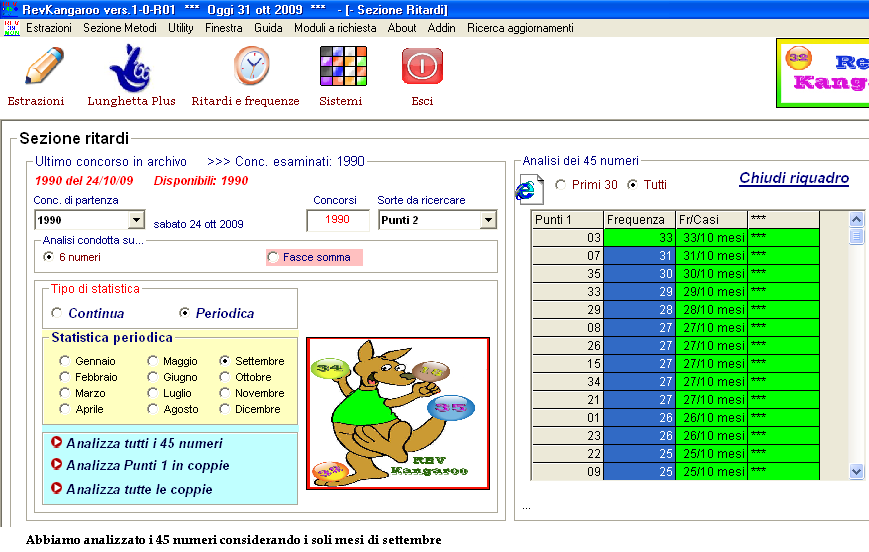Image resolution: width=869 pixels, height=552 pixels.
Task: Click the 29/10 mesi cell
Action: (711, 292)
